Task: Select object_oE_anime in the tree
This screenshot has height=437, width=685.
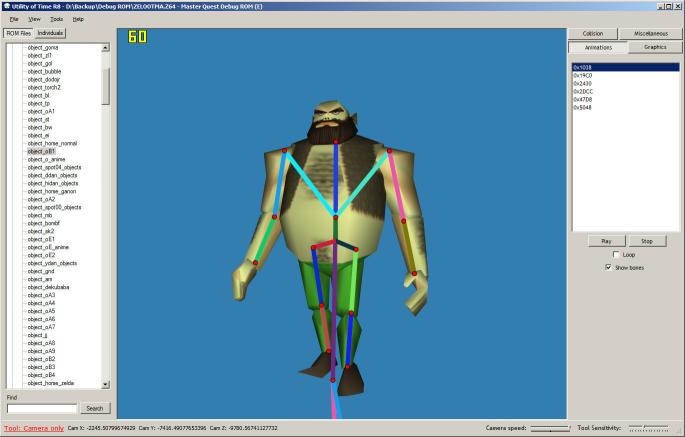Action: click(x=48, y=247)
